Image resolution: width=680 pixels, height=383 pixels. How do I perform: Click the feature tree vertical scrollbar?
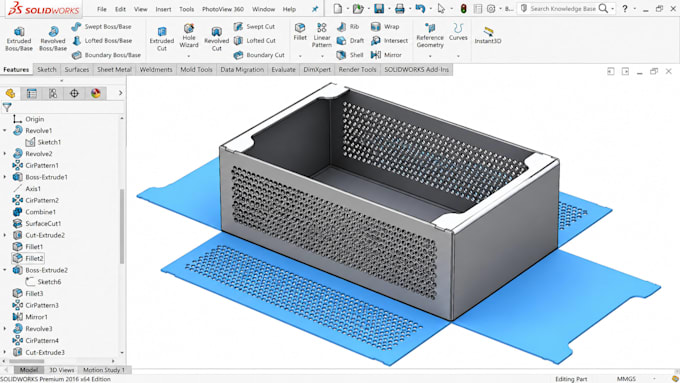tap(122, 226)
